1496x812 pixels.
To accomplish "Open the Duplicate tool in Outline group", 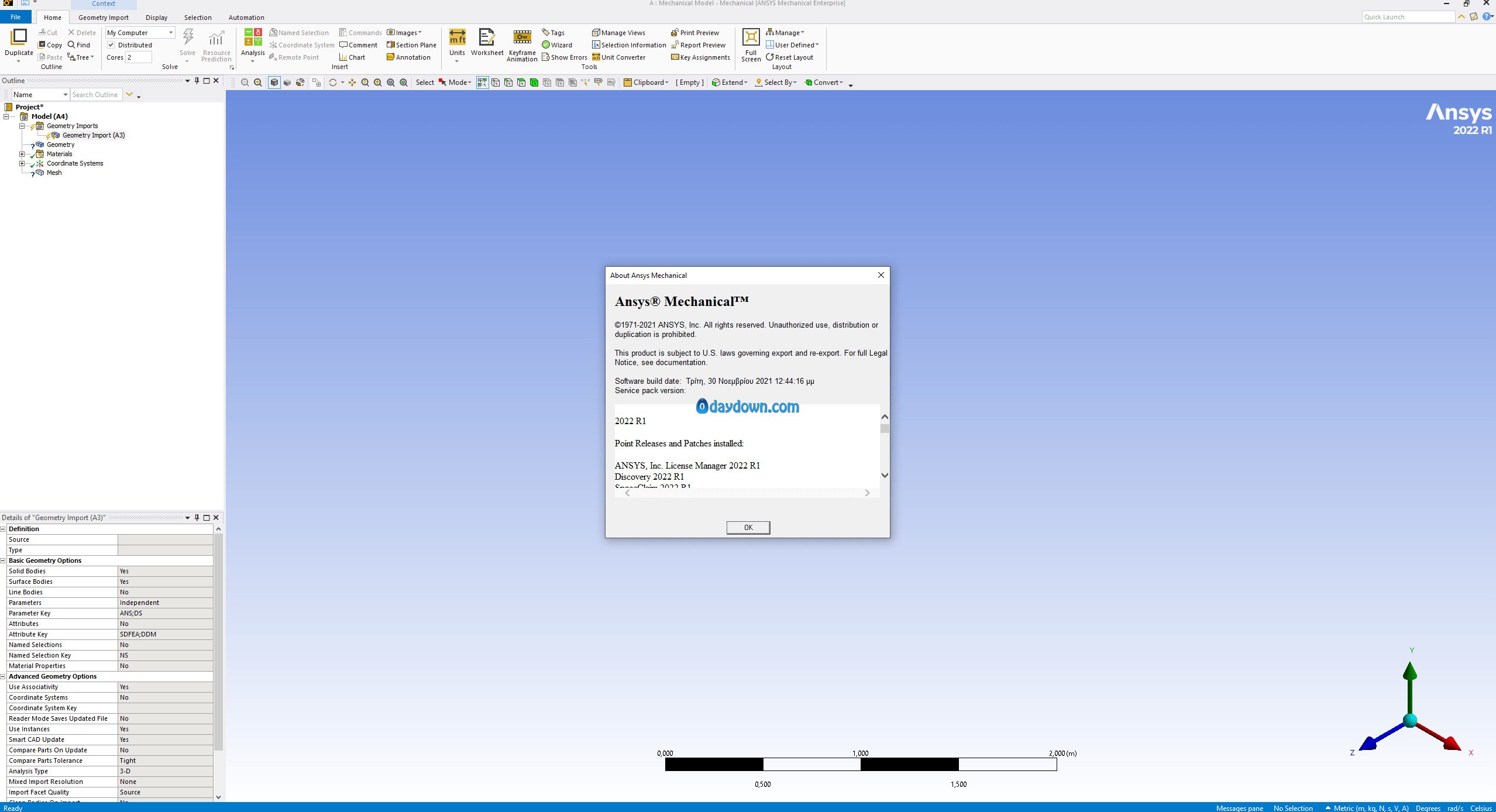I will [x=19, y=44].
